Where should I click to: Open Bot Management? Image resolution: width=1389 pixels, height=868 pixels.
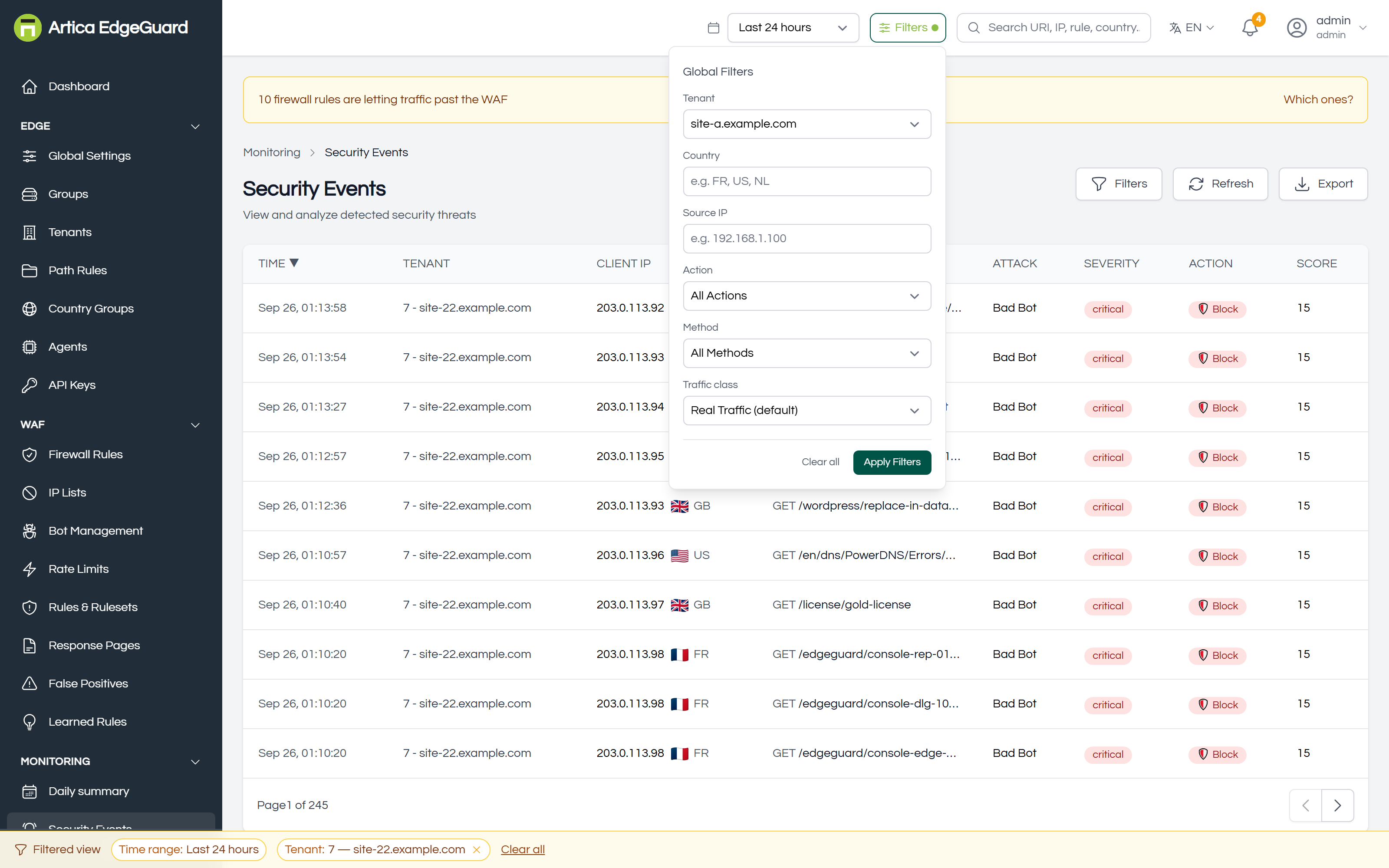tap(111, 530)
